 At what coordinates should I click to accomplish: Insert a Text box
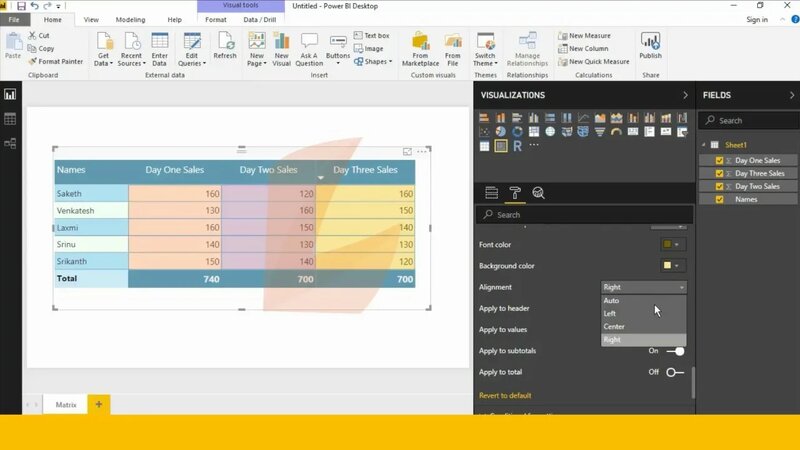(372, 36)
